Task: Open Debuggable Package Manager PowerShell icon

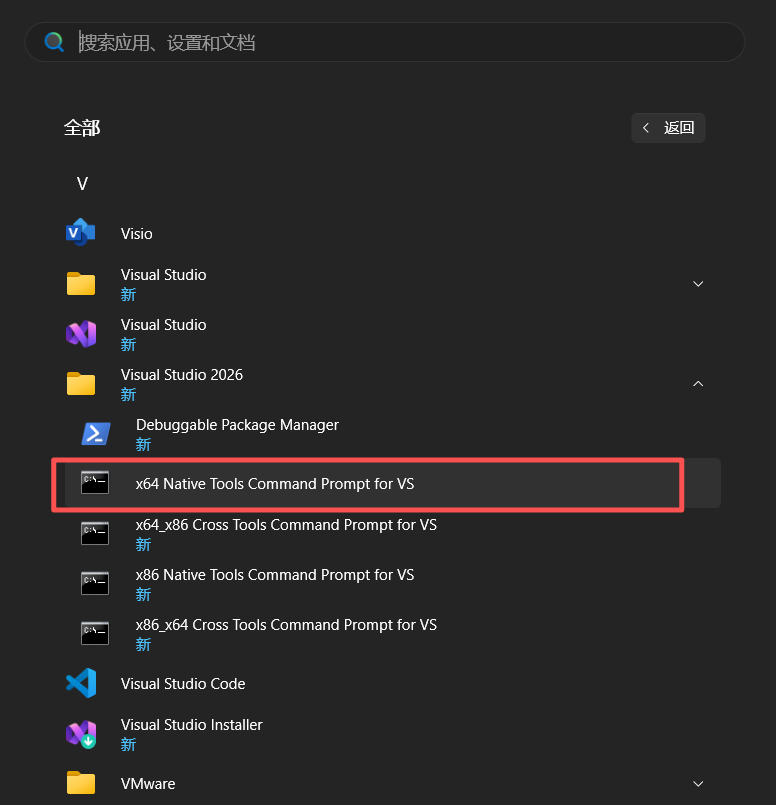Action: click(96, 434)
